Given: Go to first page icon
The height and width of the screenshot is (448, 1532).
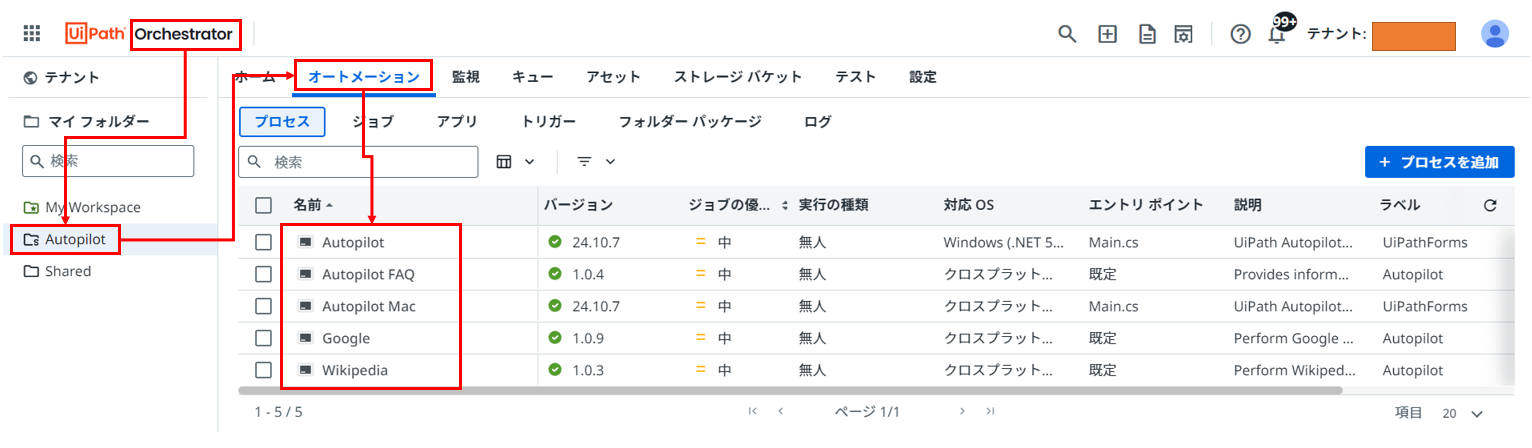Looking at the screenshot, I should coord(753,411).
